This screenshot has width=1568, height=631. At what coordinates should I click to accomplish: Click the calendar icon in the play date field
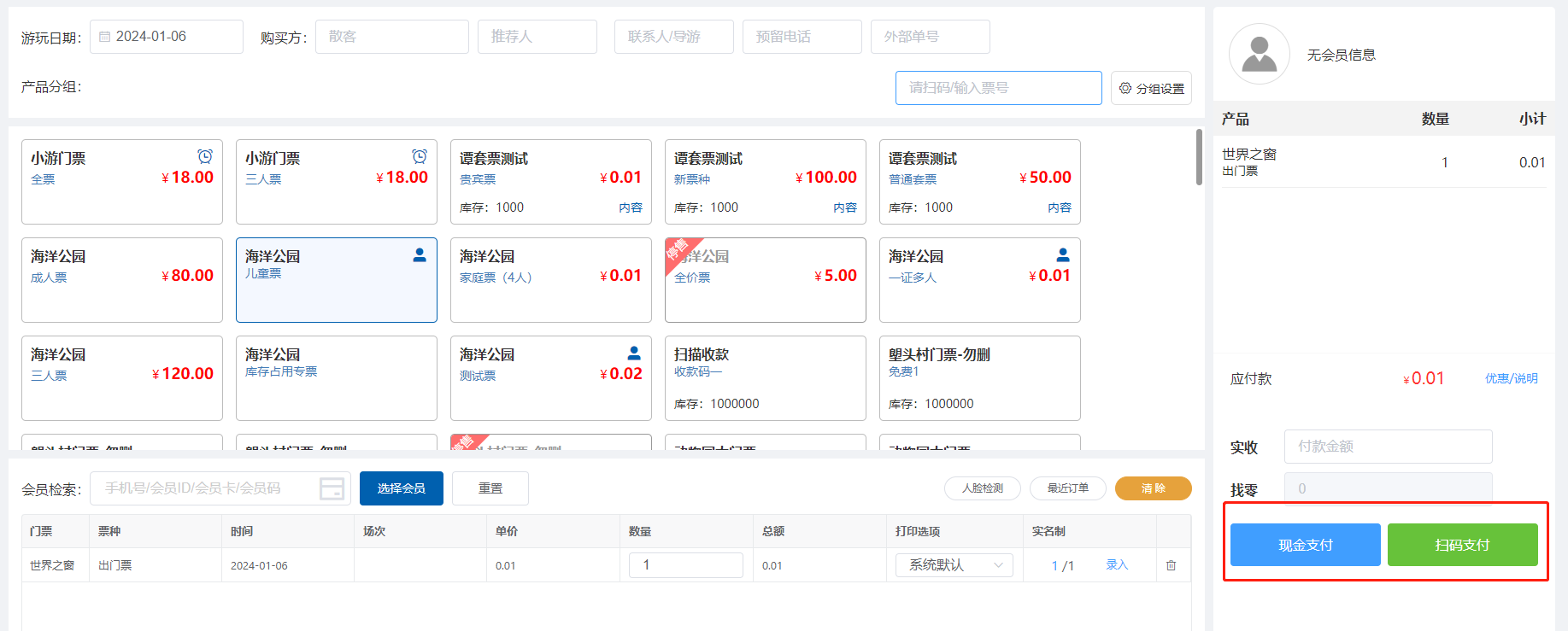(x=104, y=37)
